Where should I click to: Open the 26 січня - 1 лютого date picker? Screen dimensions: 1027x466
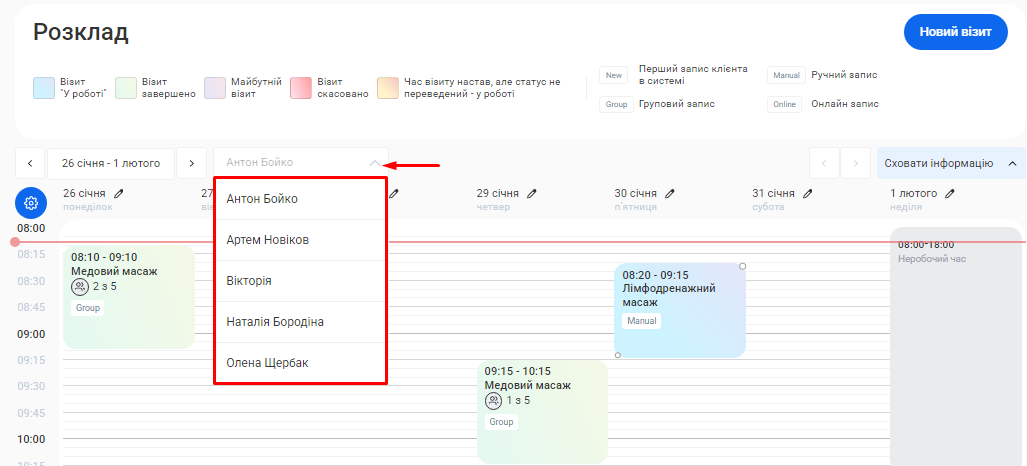[110, 163]
